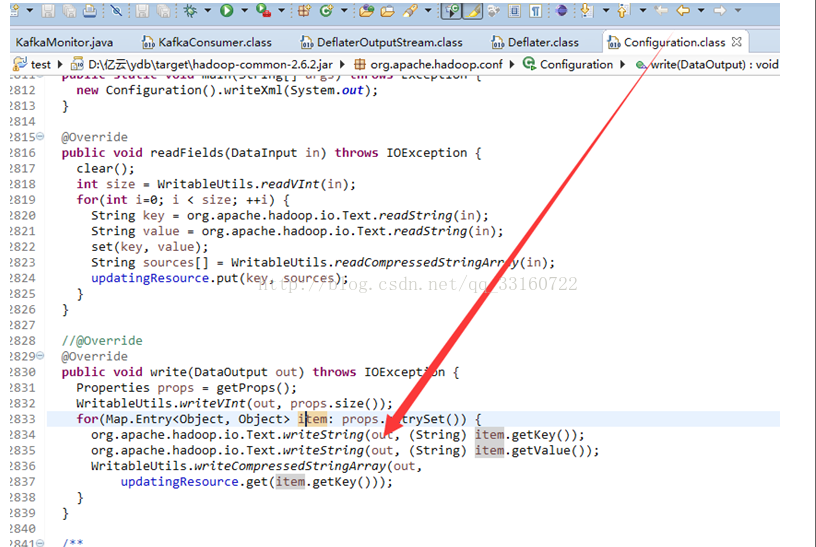Click updatingResource on line 2837
The height and width of the screenshot is (547, 816).
[x=180, y=481]
